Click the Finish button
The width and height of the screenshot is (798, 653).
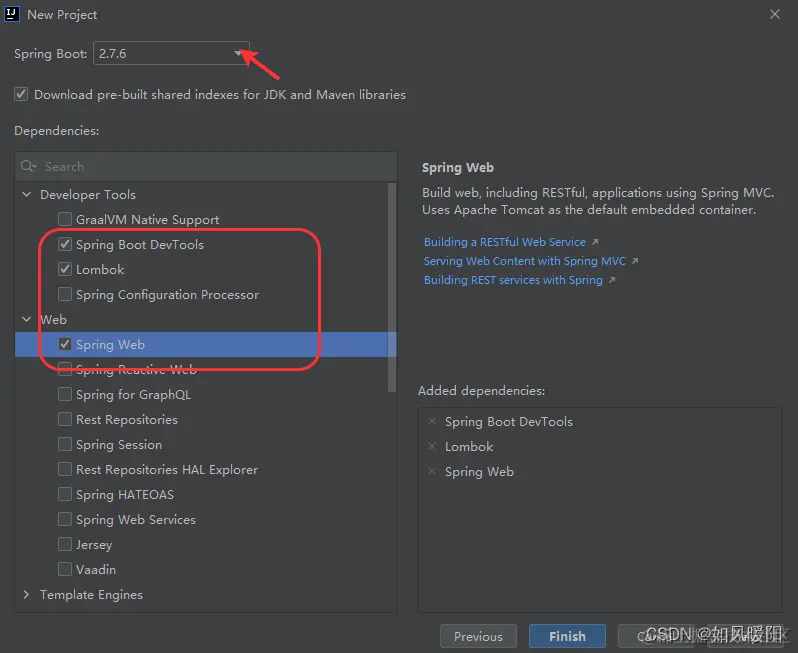567,636
